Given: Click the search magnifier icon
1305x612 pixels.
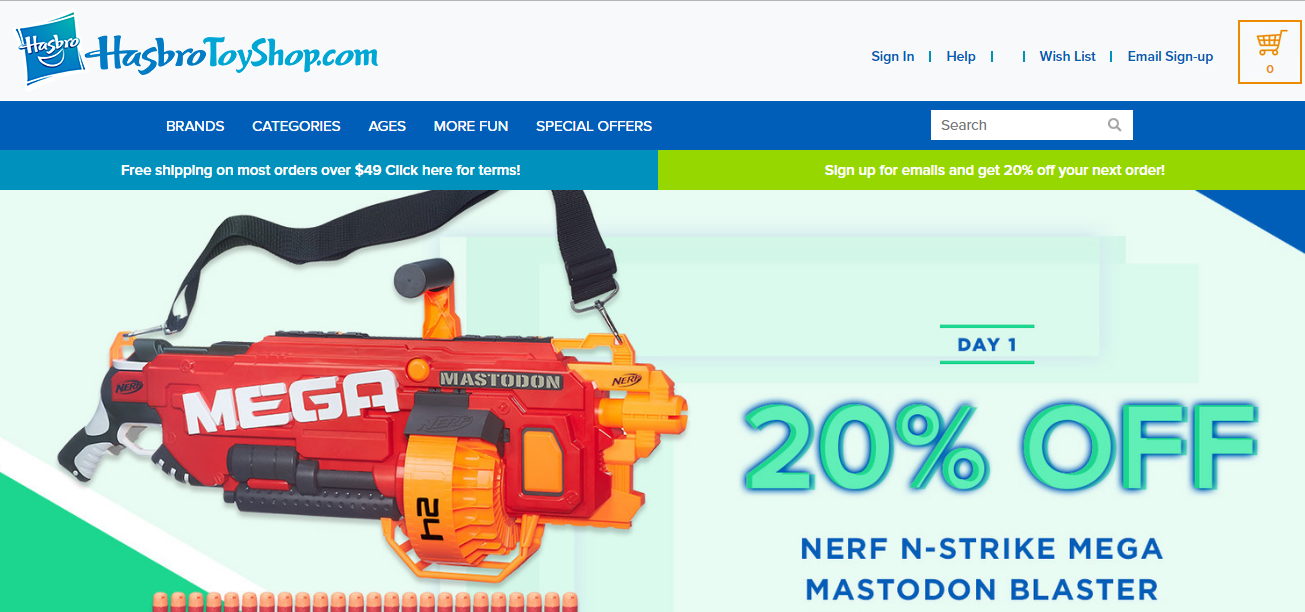Looking at the screenshot, I should click(x=1115, y=125).
